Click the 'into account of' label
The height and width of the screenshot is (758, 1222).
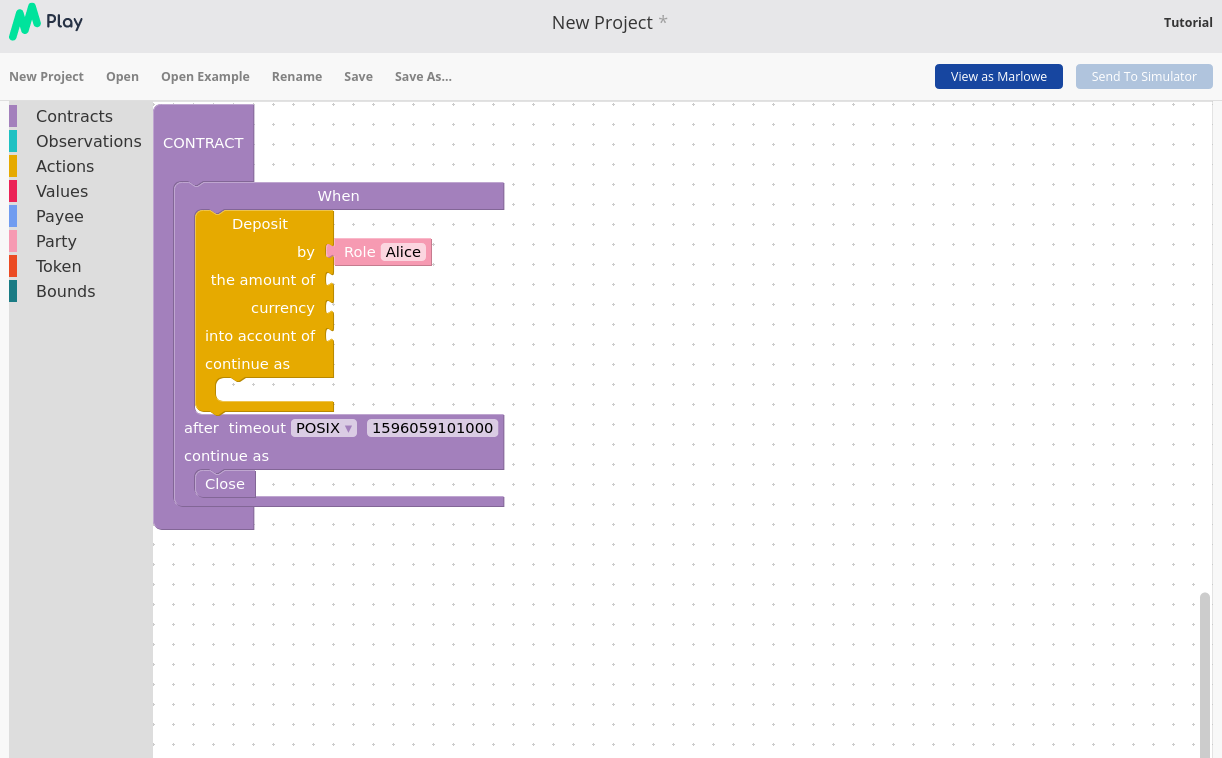(260, 336)
